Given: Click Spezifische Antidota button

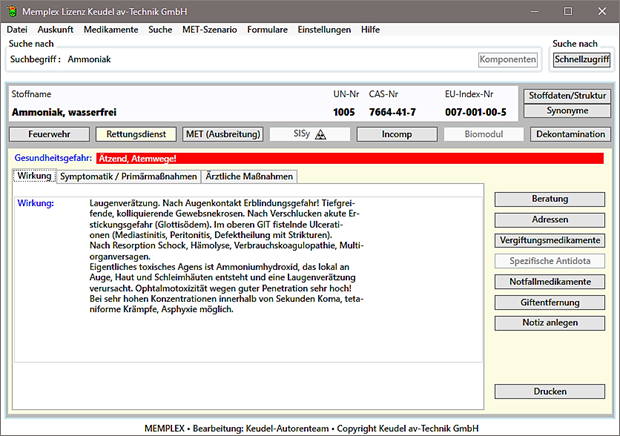Looking at the screenshot, I should 550,261.
